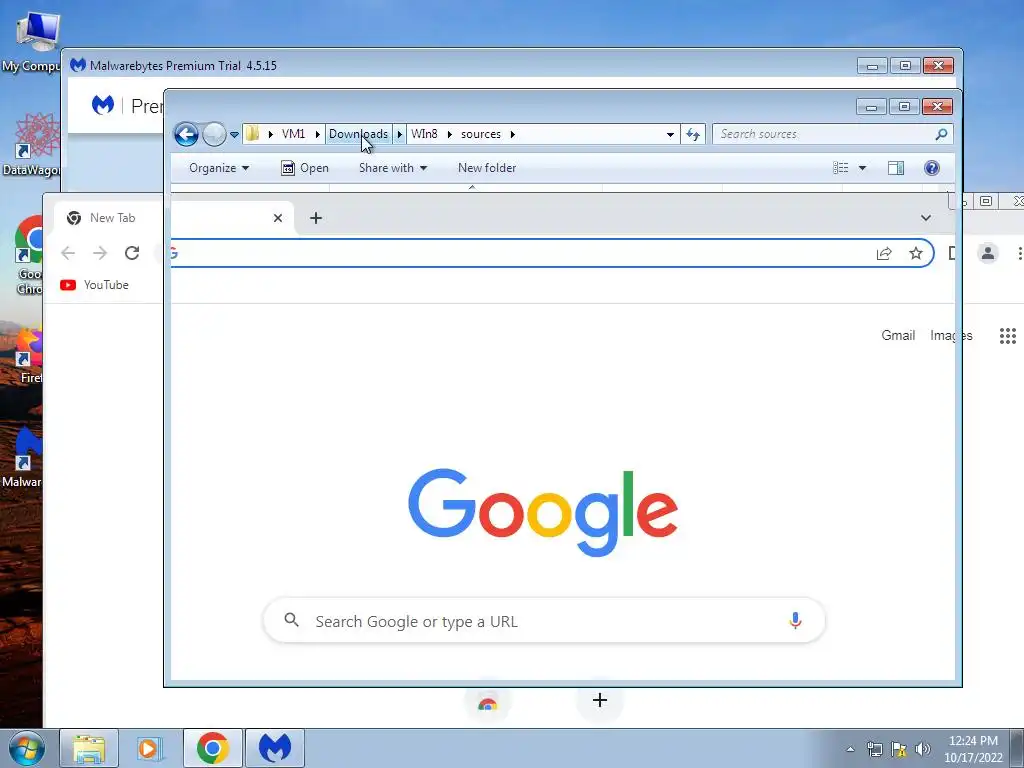
Task: Minimize the Explorer window
Action: pos(871,106)
